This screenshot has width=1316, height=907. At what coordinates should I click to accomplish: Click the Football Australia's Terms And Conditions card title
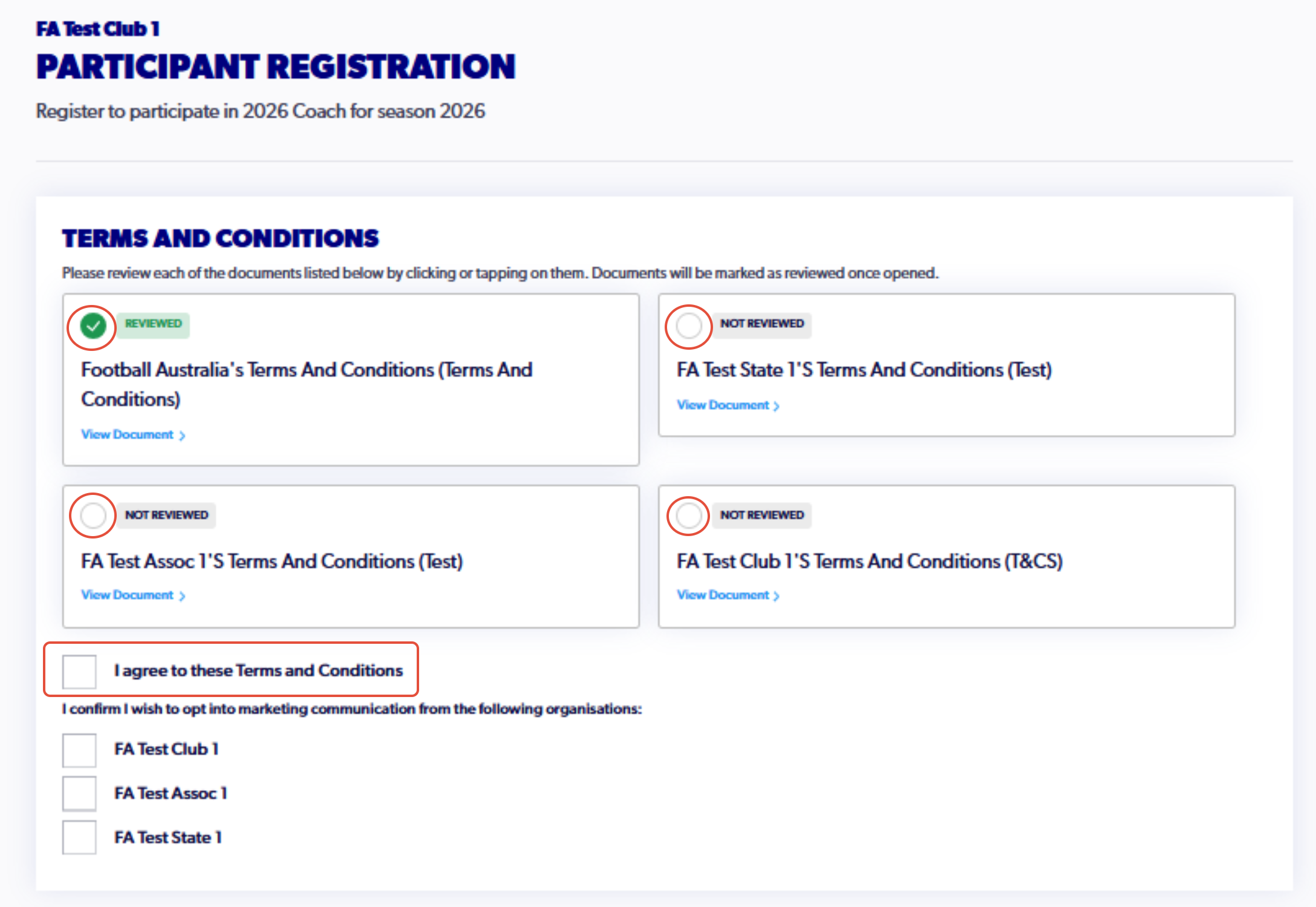tap(307, 384)
